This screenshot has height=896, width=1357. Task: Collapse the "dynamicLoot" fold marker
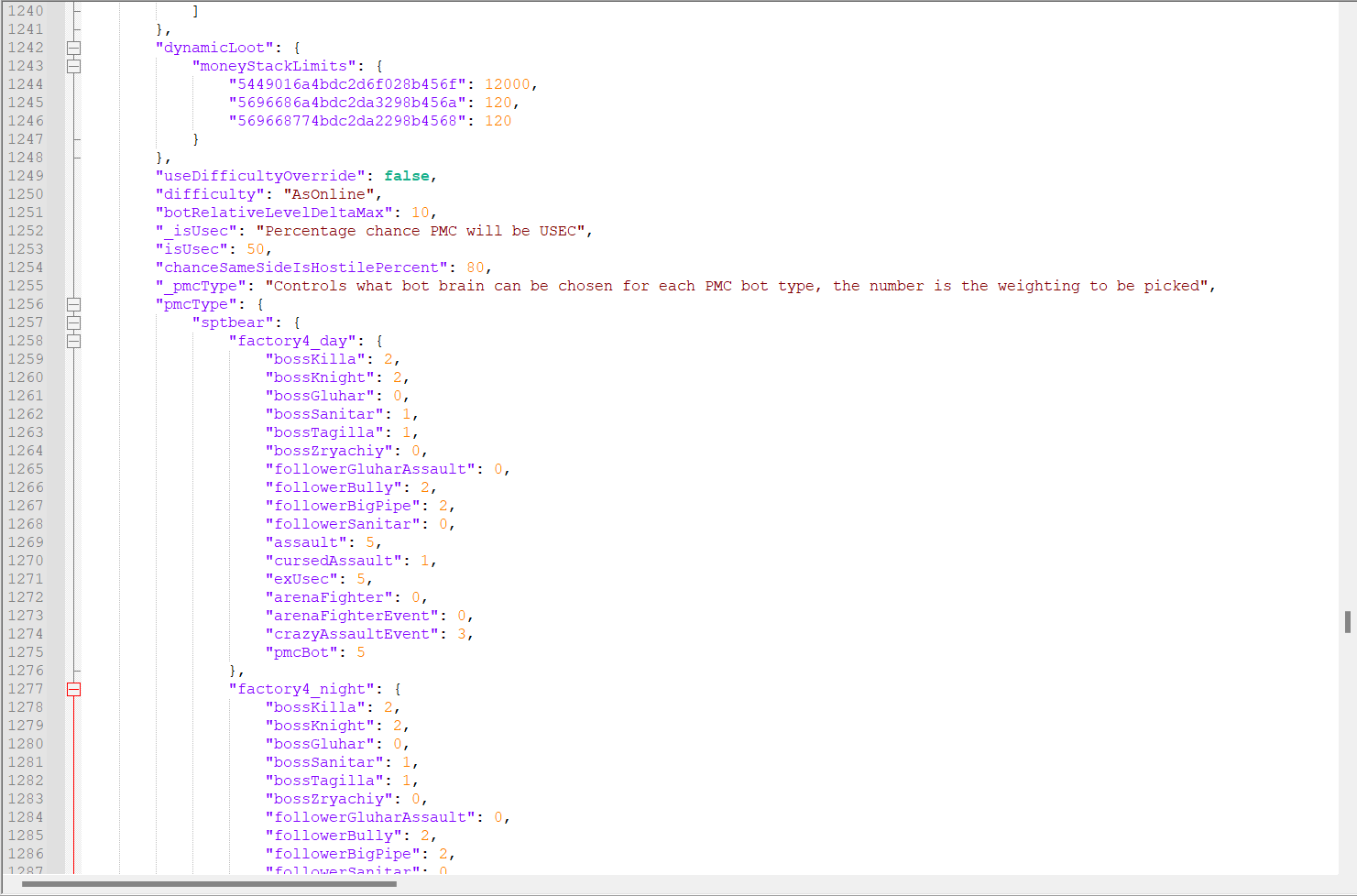point(73,48)
